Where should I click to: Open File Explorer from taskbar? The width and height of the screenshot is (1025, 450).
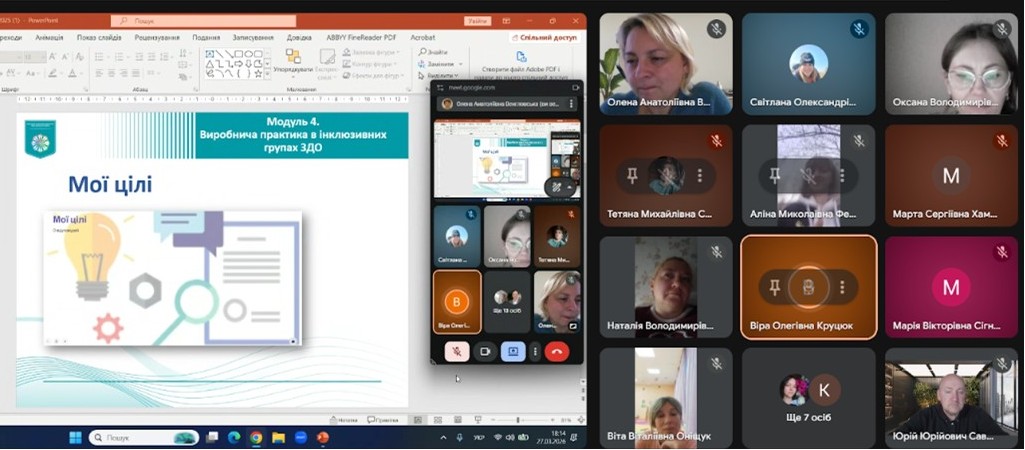click(x=278, y=437)
